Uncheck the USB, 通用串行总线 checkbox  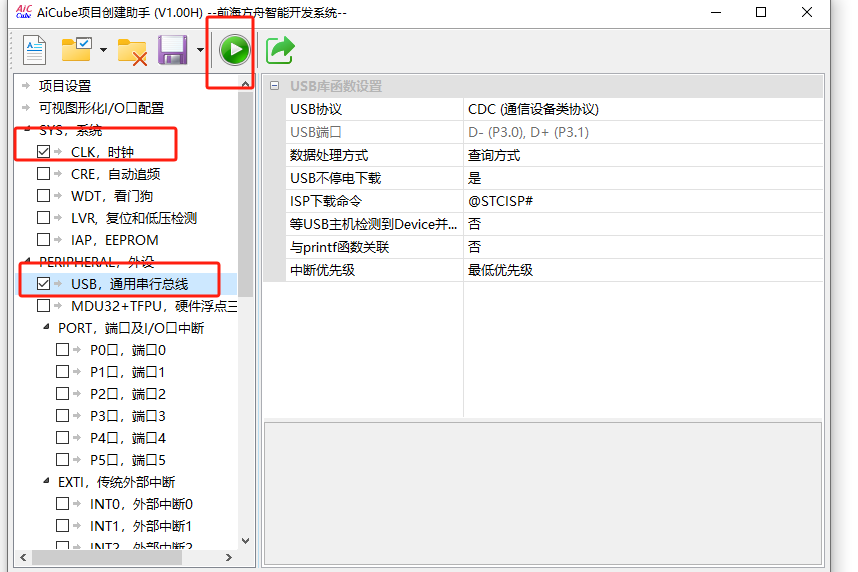(44, 284)
